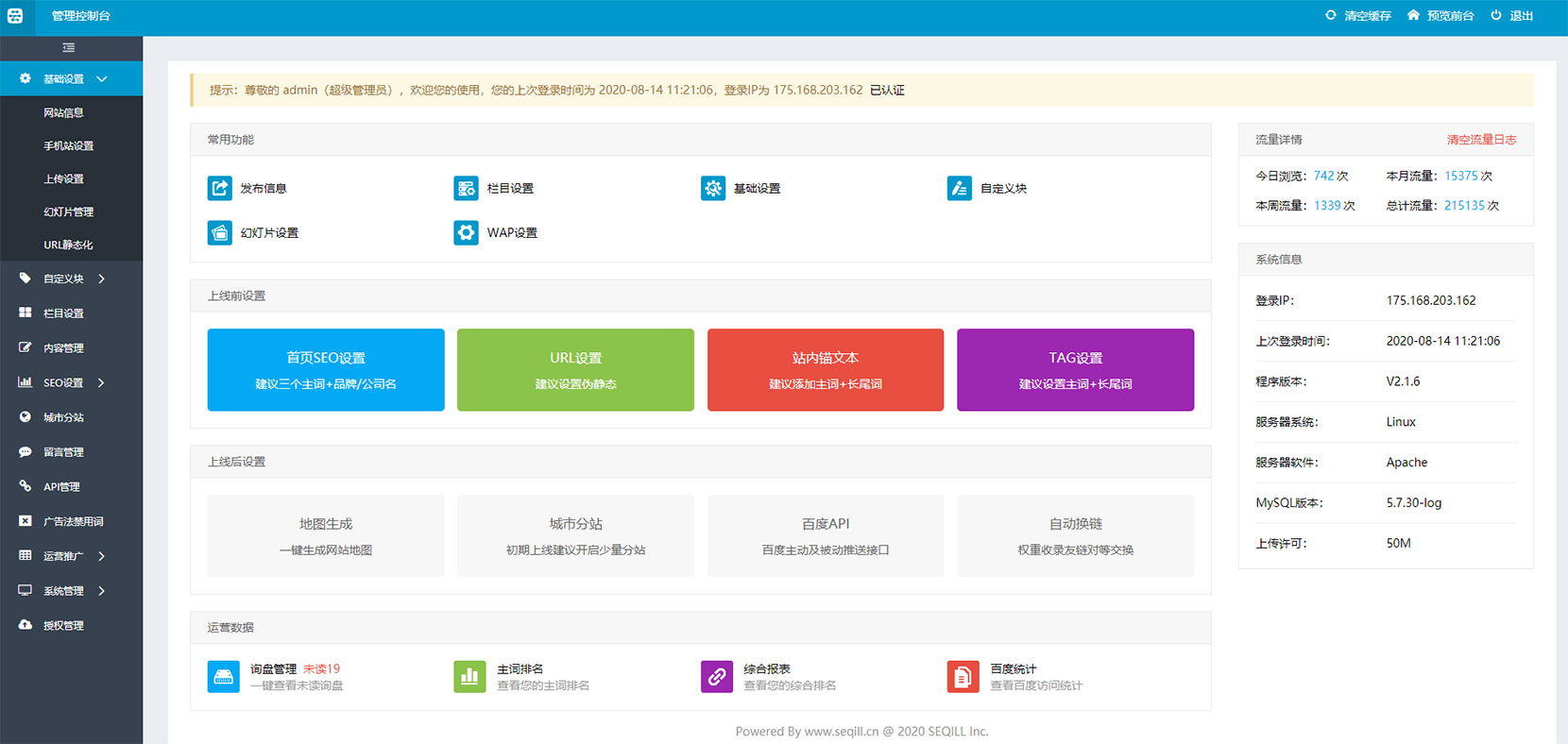The image size is (1568, 744).
Task: Open the red 站内锚文本 card
Action: click(x=826, y=369)
